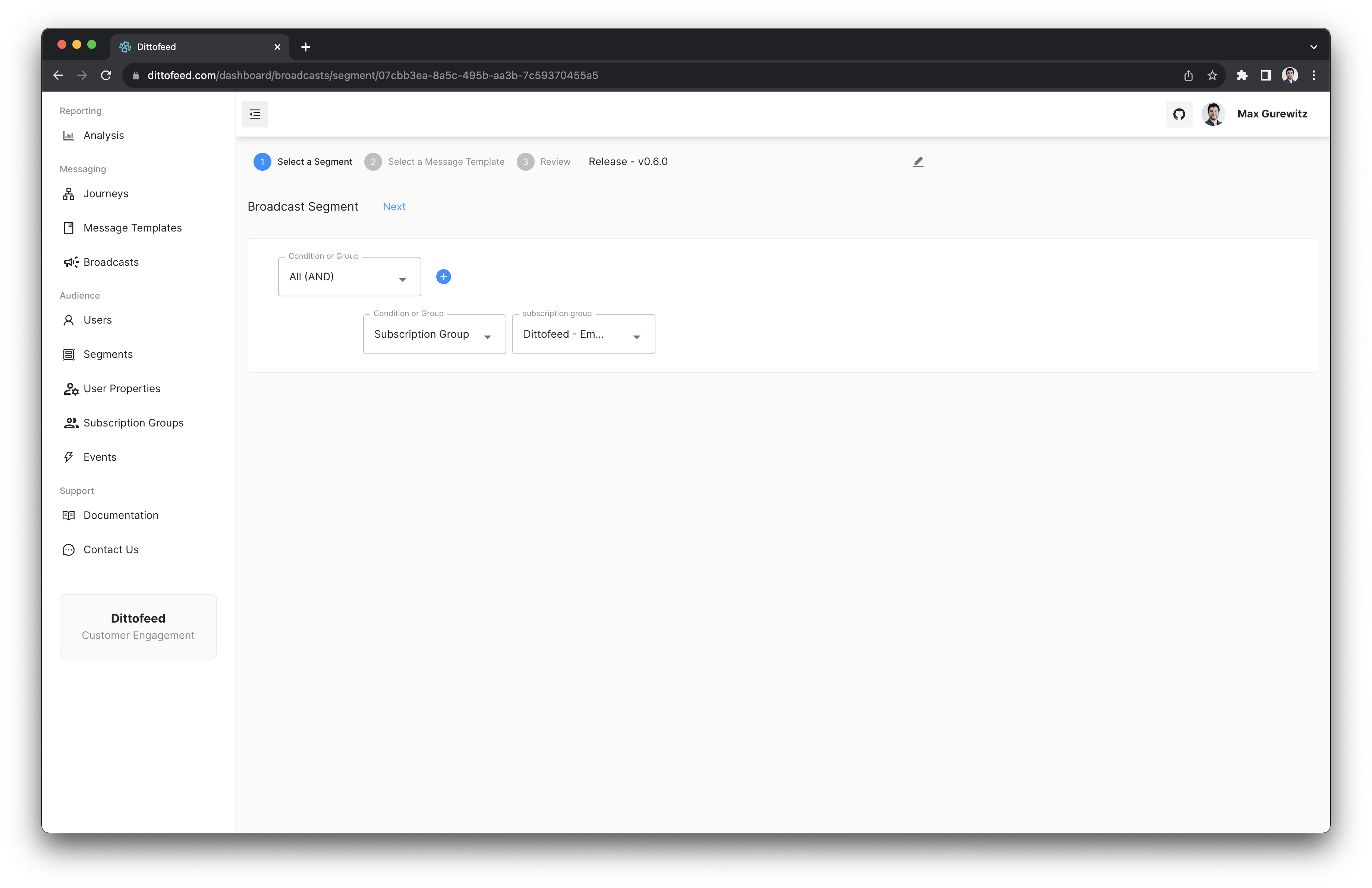This screenshot has height=888, width=1372.
Task: Click the Message Templates bookmark icon
Action: pos(69,228)
